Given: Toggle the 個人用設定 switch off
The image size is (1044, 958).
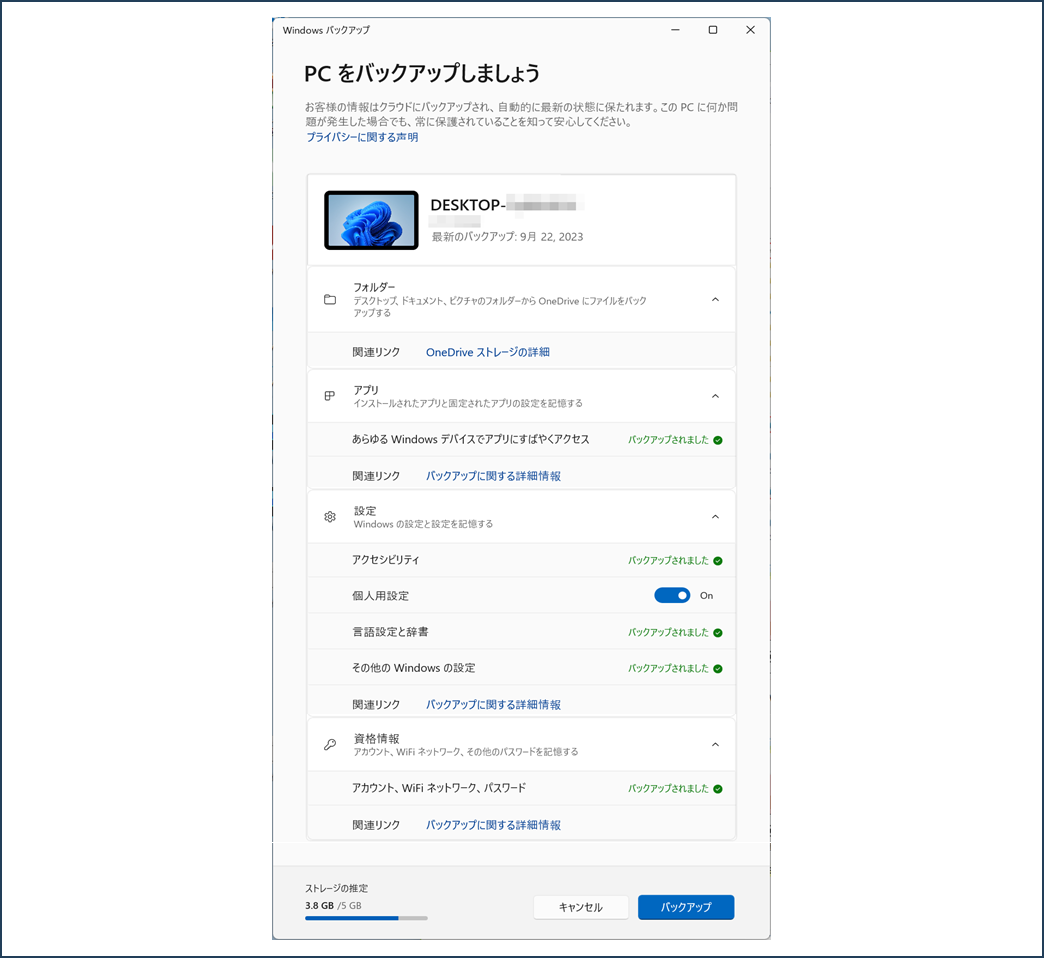Looking at the screenshot, I should [x=672, y=595].
